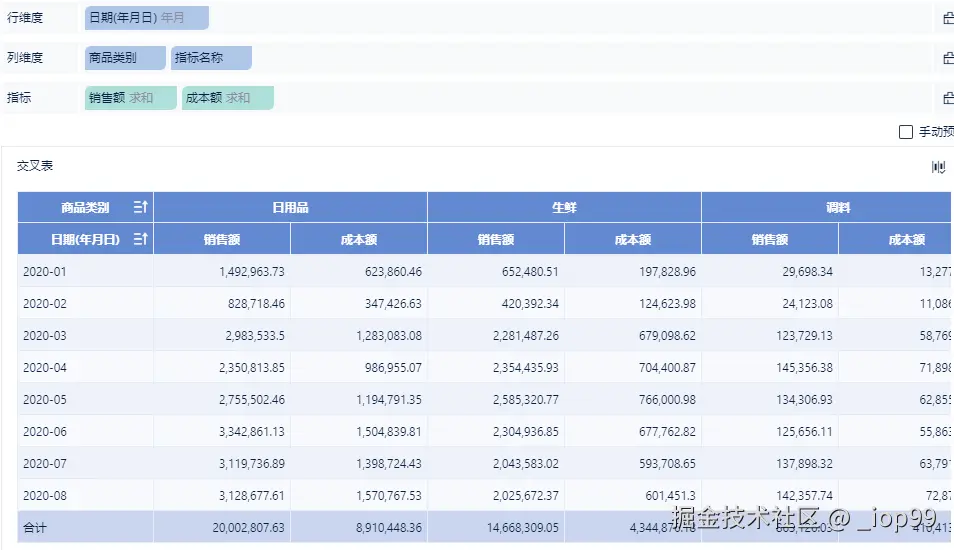Click cell value 3,342,861.13

(252, 431)
